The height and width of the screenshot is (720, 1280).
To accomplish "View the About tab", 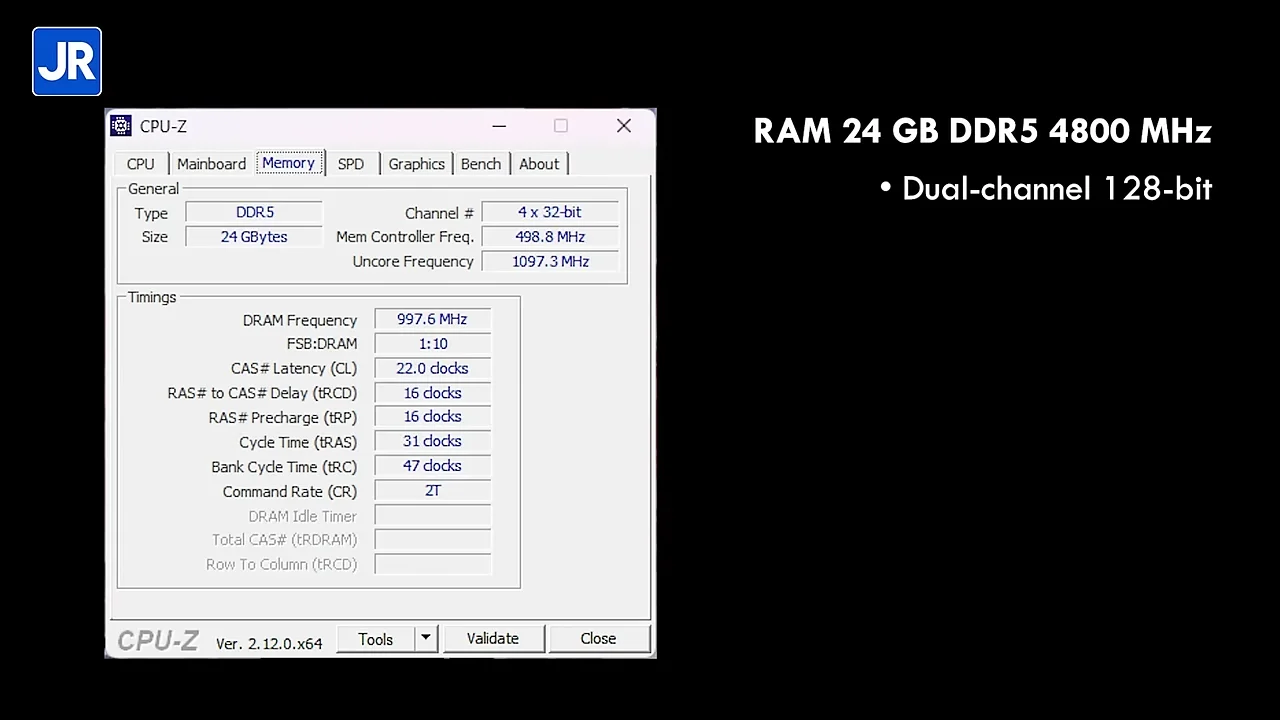I will pos(539,164).
